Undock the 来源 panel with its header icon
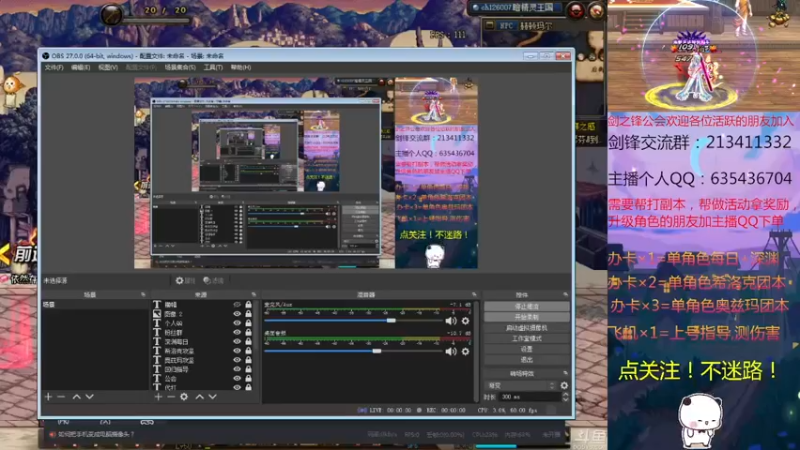 point(254,295)
